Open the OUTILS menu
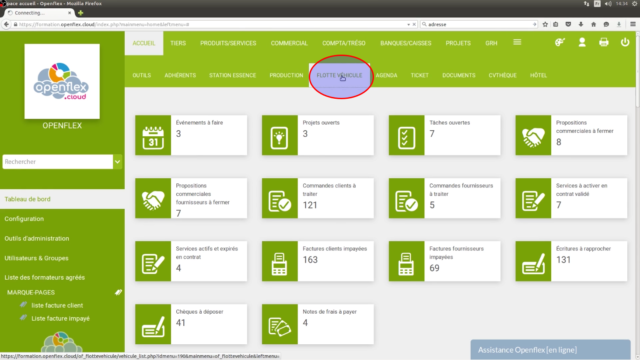Viewport: 640px width, 360px height. tap(142, 76)
